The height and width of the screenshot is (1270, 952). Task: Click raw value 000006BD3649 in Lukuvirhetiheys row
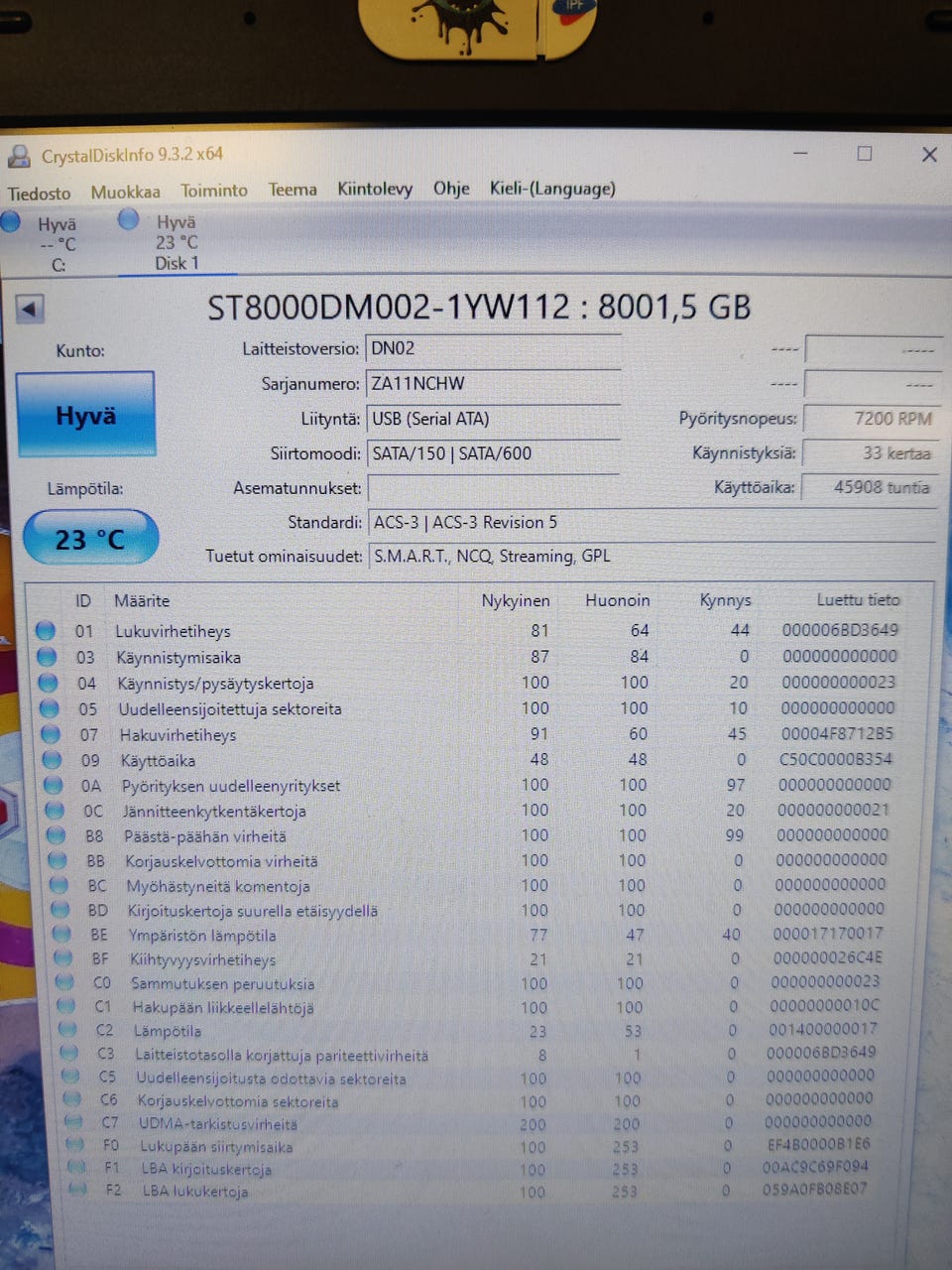point(840,630)
